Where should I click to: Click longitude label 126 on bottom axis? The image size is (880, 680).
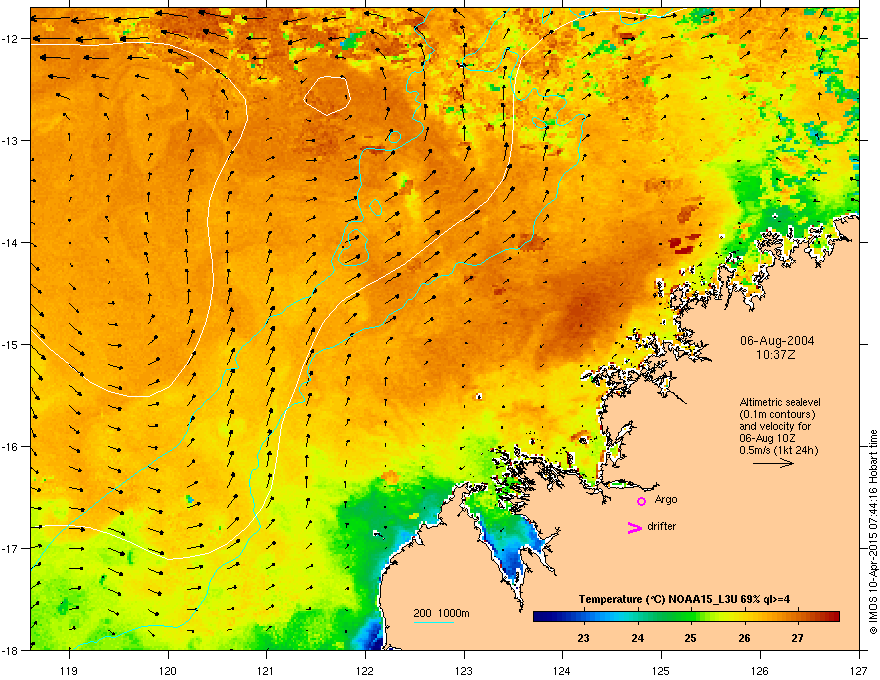760,670
